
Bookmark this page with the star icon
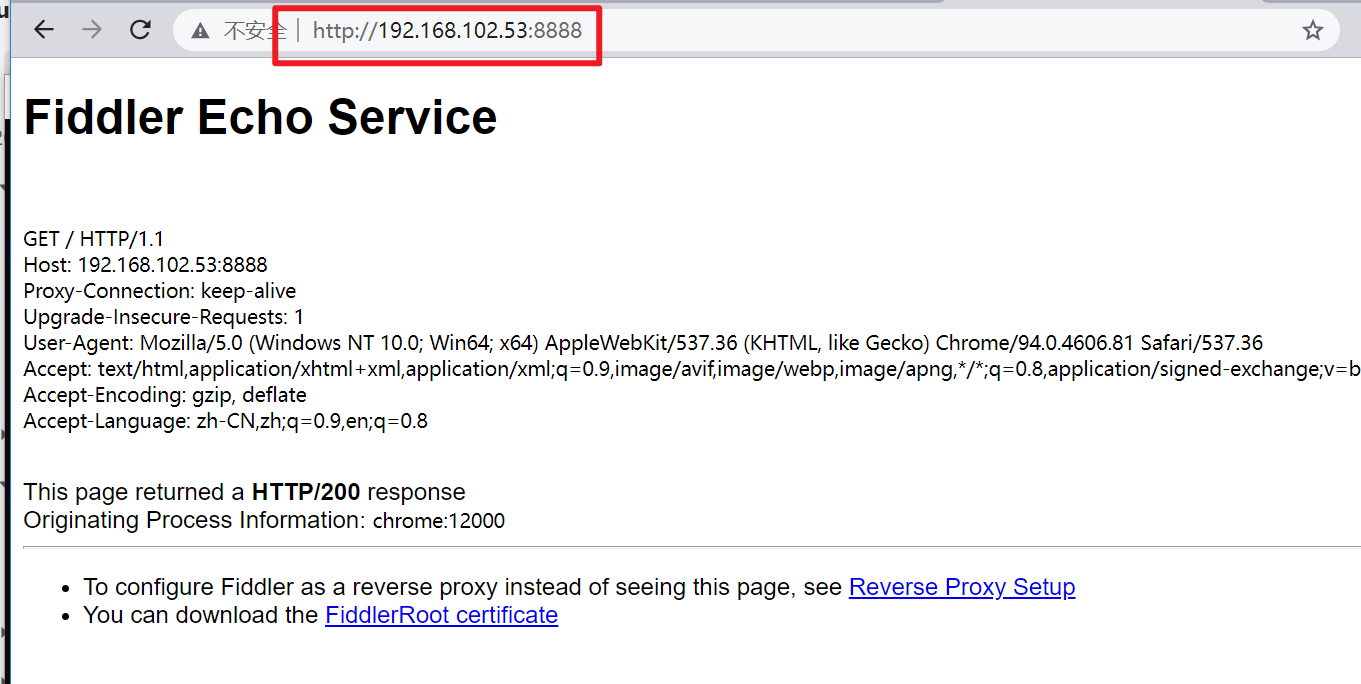[1312, 30]
